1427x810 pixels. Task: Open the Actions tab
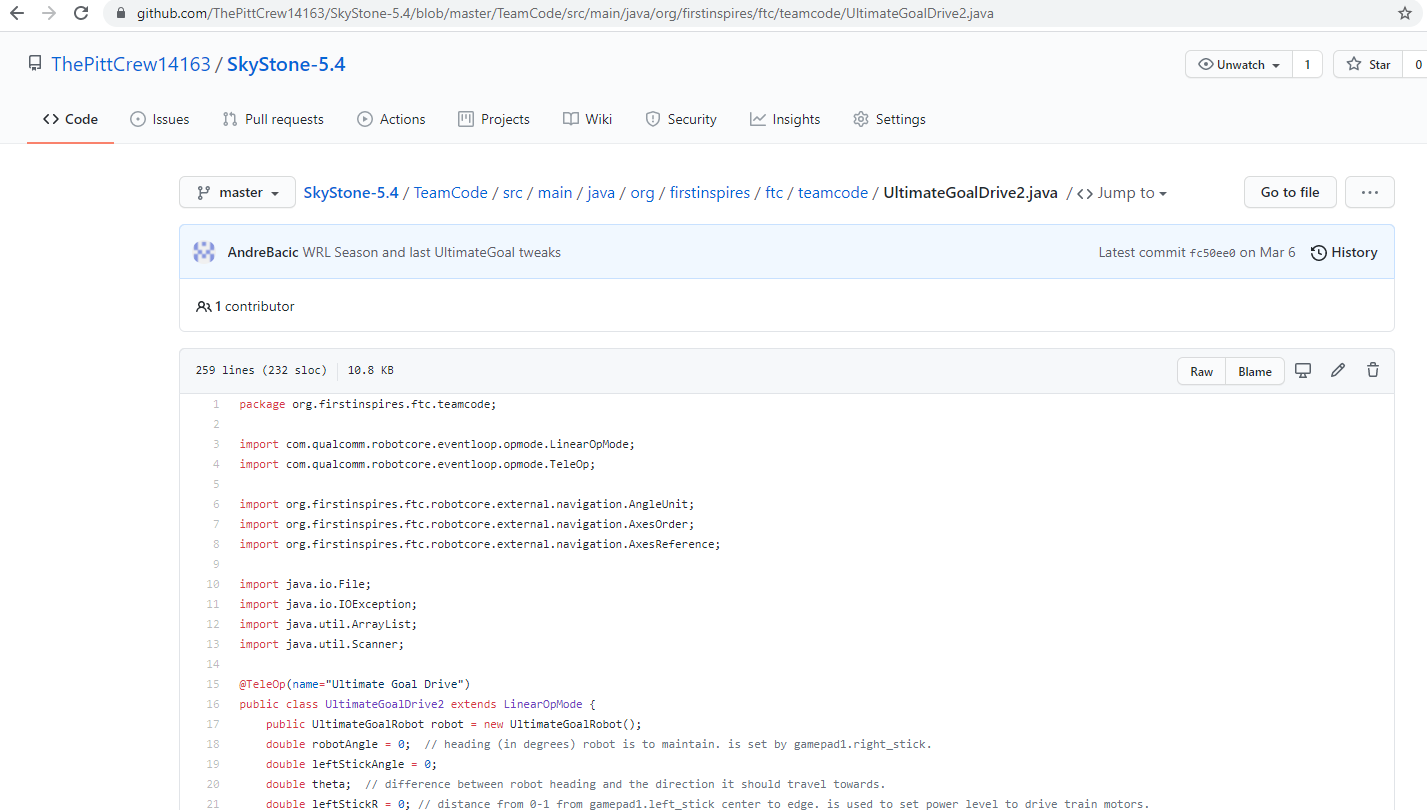tap(391, 119)
